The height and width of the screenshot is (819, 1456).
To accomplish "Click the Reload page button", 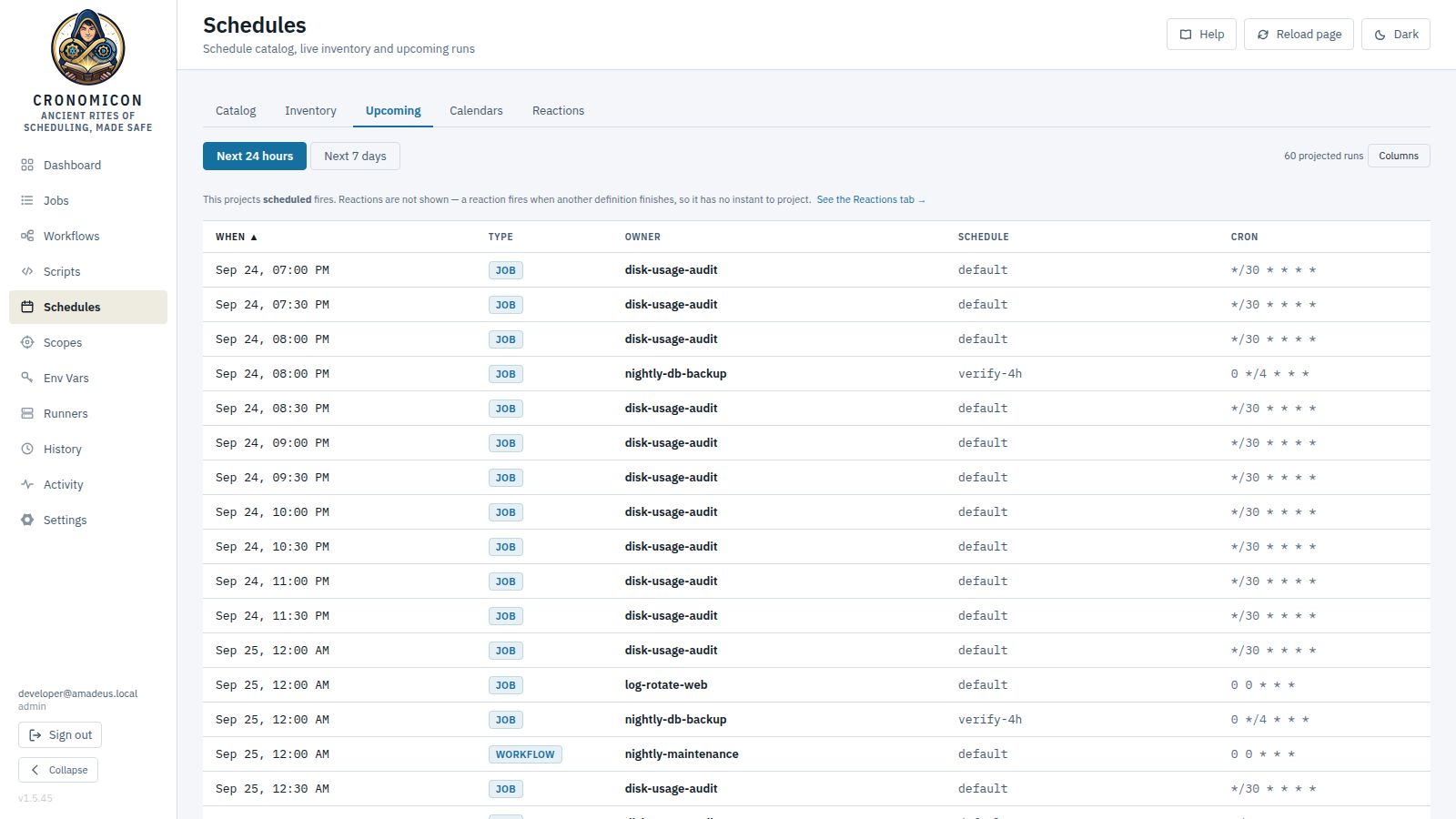I will [x=1299, y=35].
